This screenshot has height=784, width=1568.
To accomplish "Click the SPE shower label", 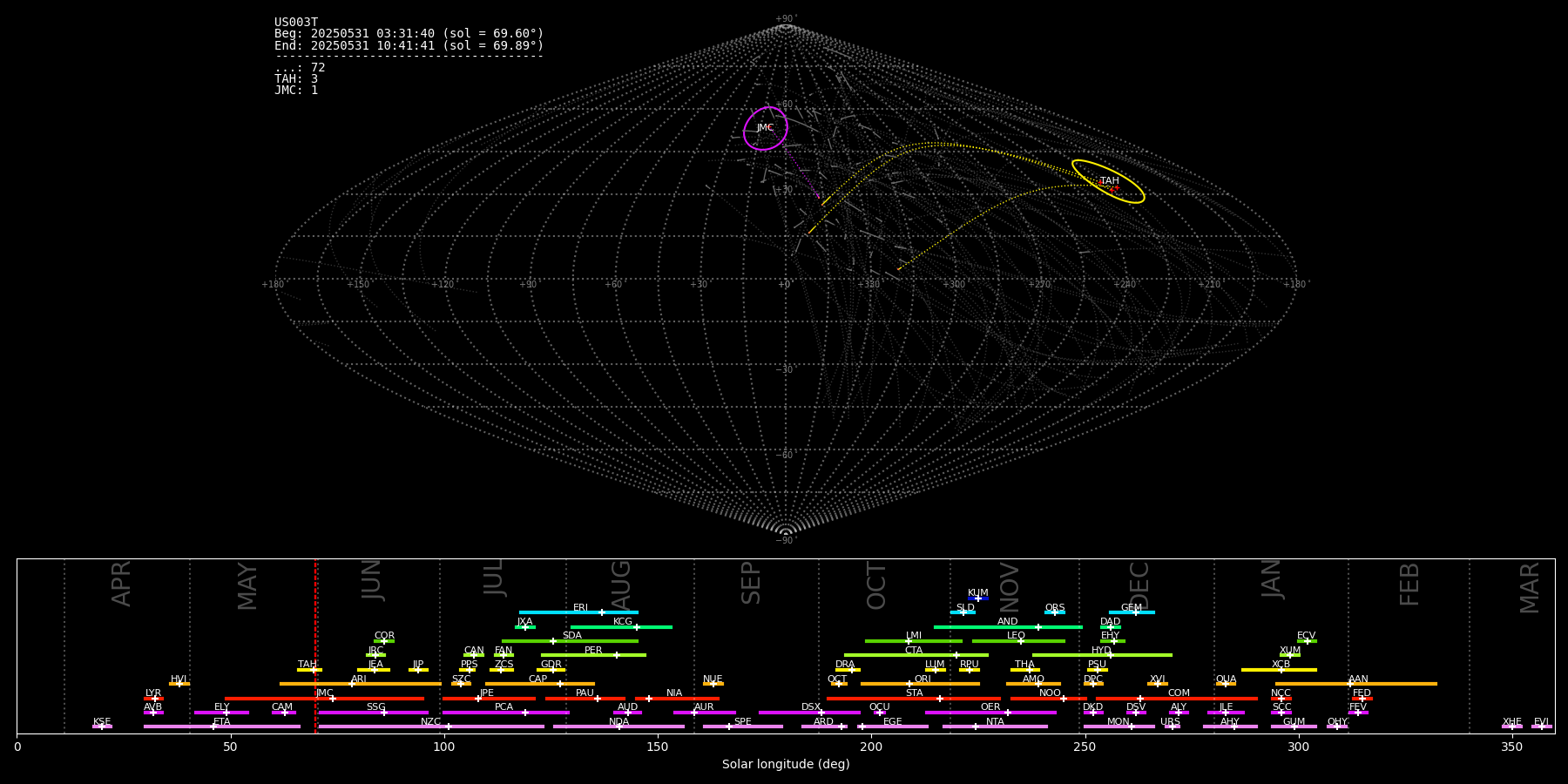I will pyautogui.click(x=743, y=722).
